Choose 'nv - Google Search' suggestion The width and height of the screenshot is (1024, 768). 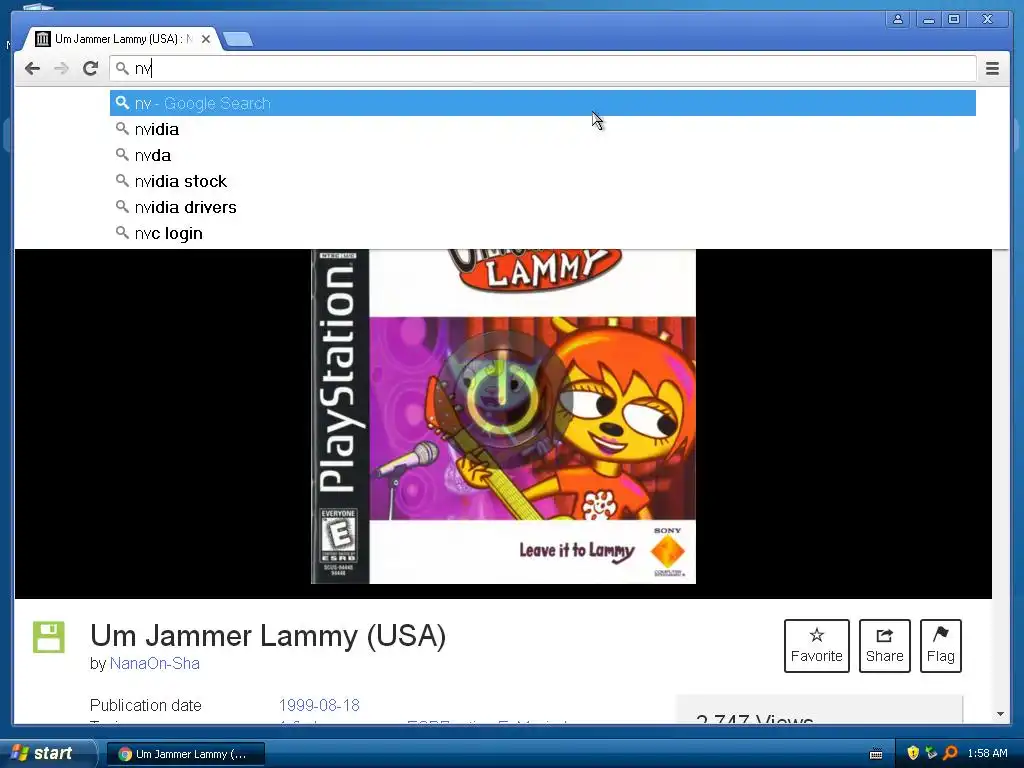coord(543,103)
